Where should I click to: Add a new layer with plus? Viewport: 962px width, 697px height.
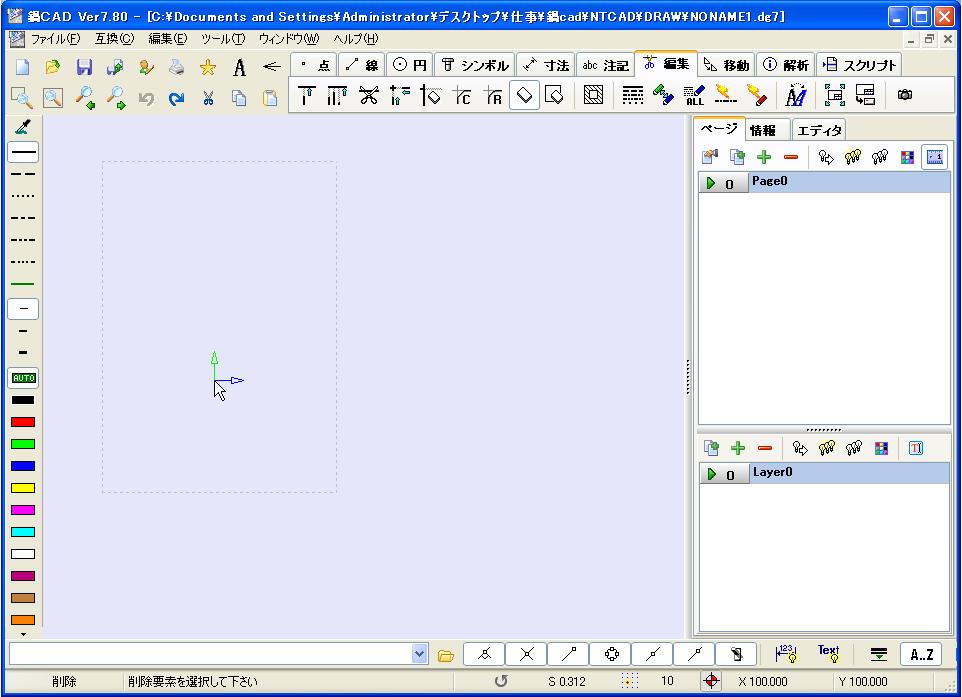pos(738,449)
